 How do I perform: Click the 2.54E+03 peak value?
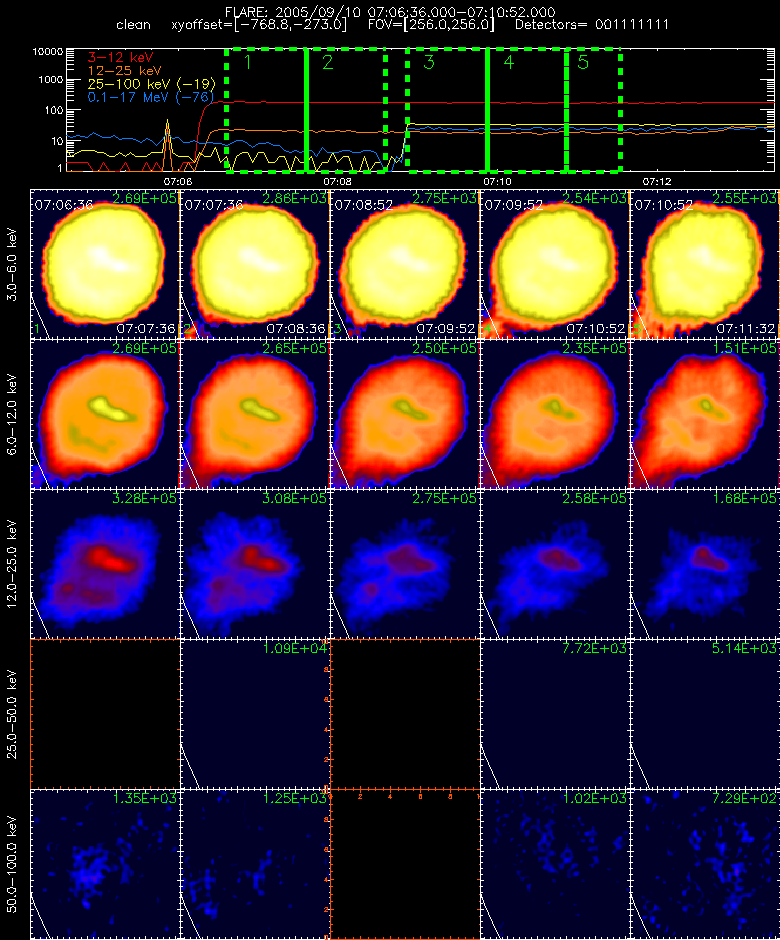[594, 198]
